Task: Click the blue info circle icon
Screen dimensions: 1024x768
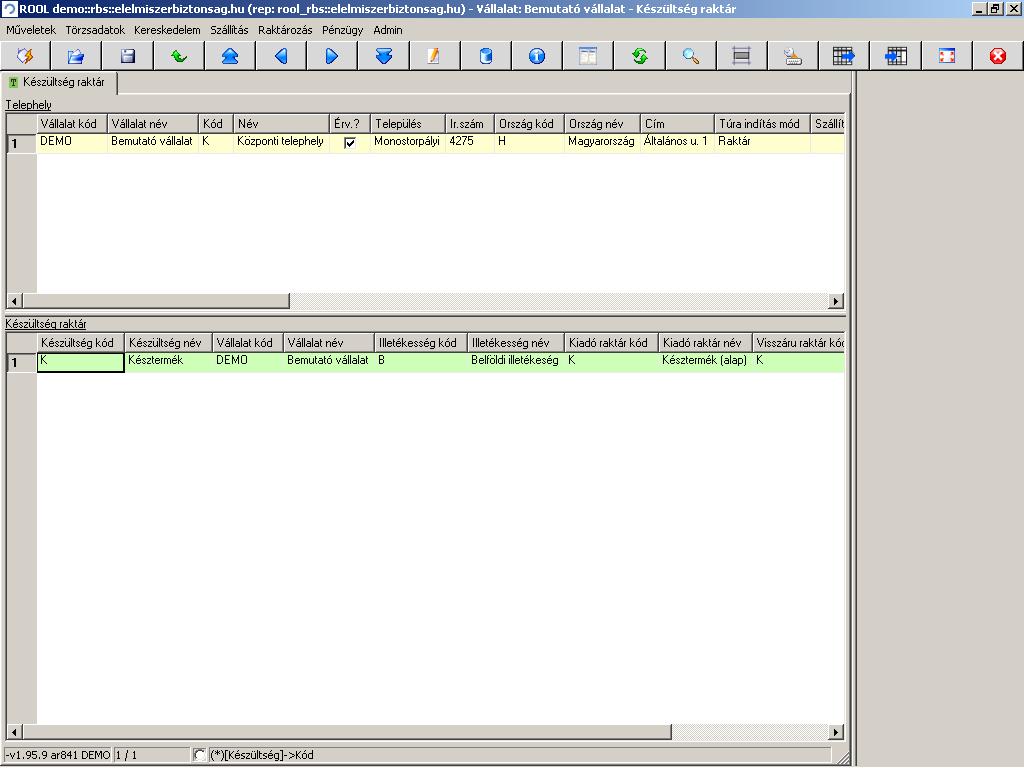Action: [537, 56]
